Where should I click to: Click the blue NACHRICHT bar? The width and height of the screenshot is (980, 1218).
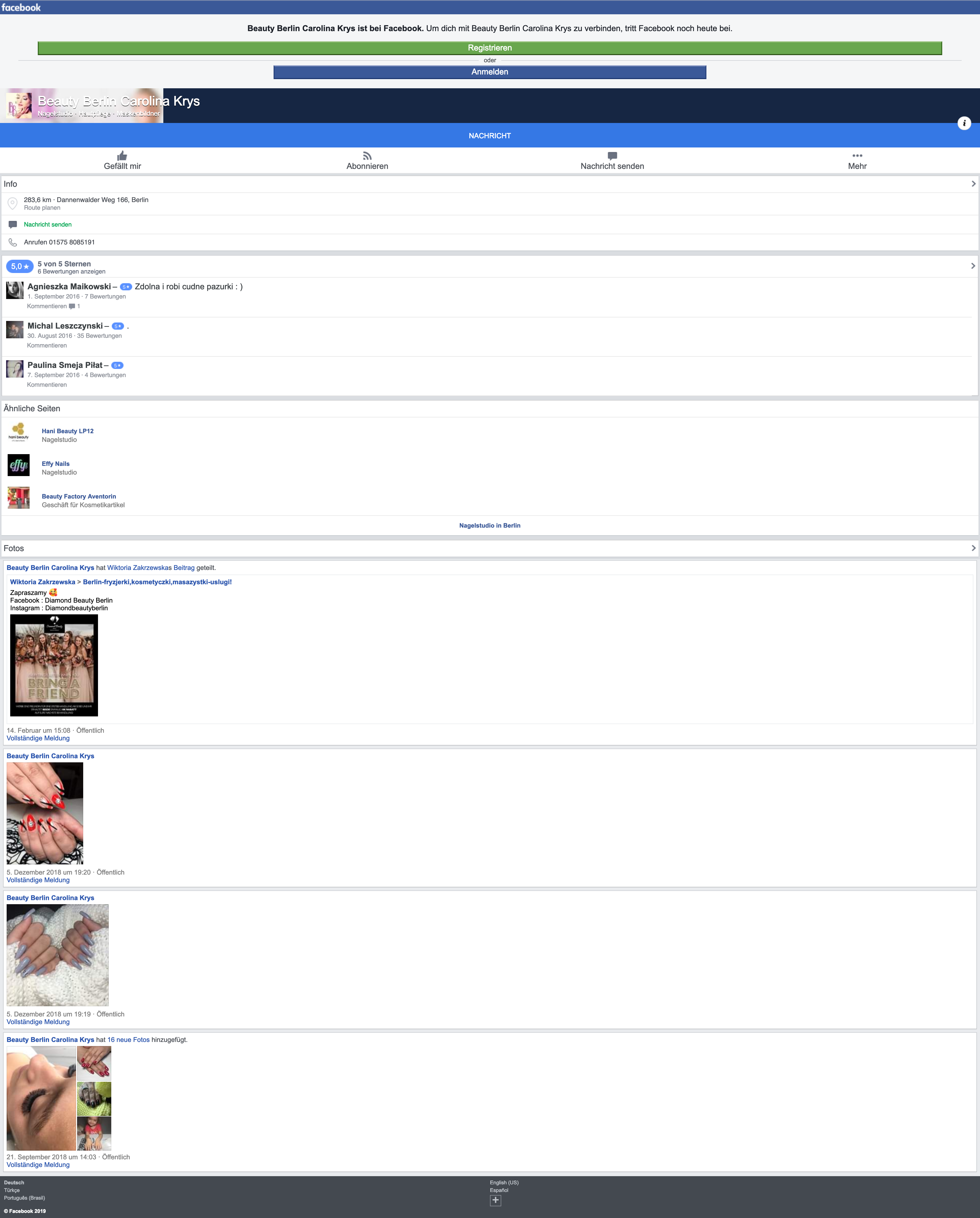tap(489, 135)
